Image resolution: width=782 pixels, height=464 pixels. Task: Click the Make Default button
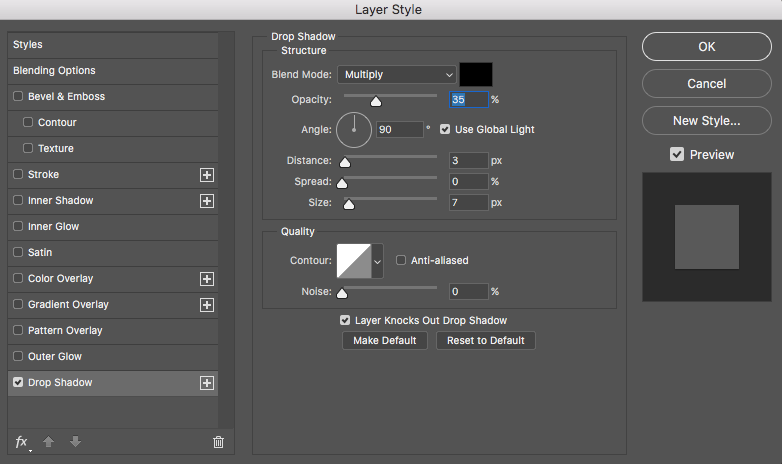coord(385,340)
